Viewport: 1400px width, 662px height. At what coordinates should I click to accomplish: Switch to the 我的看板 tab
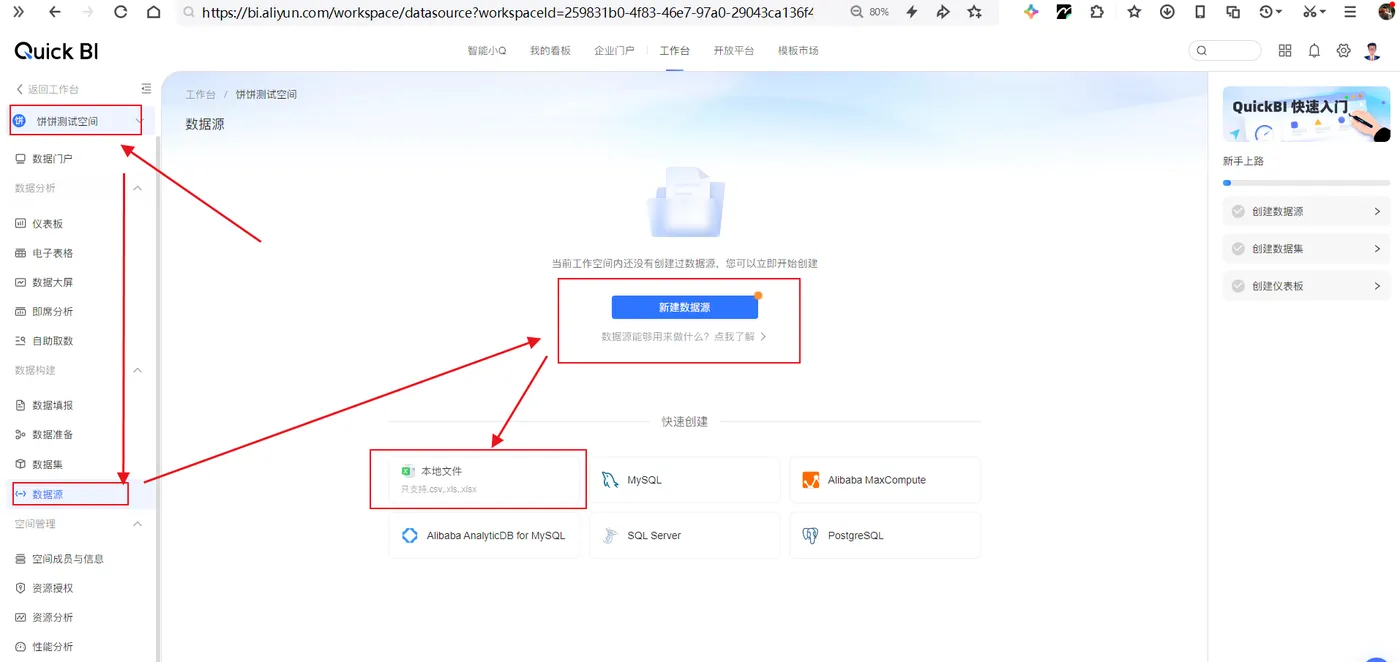click(550, 51)
